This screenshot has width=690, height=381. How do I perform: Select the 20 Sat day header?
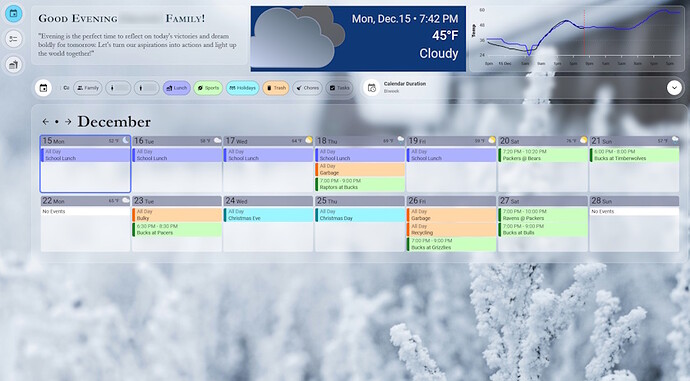(543, 141)
